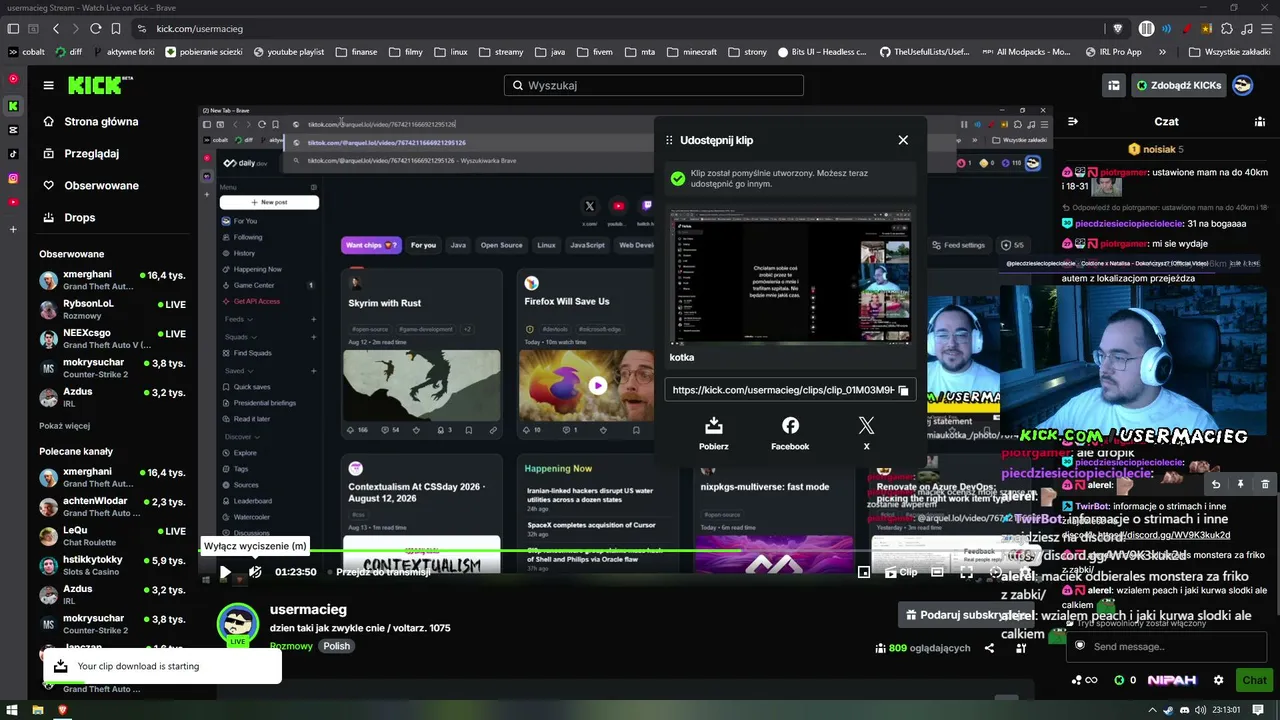The image size is (1280, 720).
Task: Share the usermacieg stream
Action: coord(989,648)
